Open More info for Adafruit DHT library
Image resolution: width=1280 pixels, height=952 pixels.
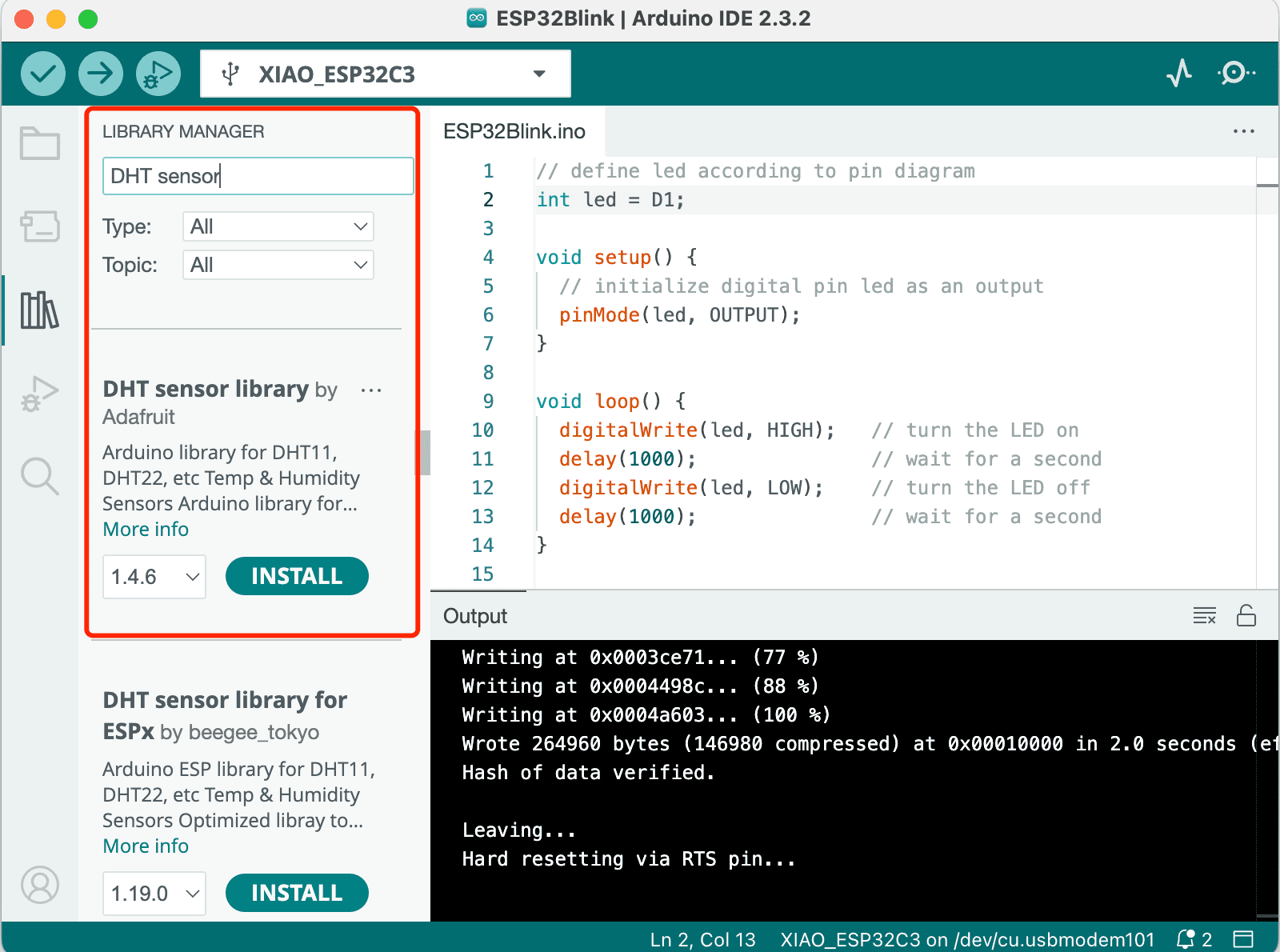146,530
